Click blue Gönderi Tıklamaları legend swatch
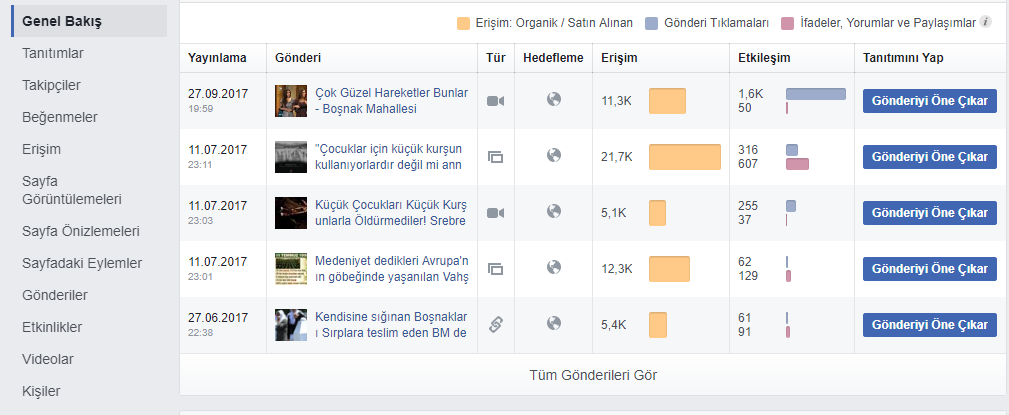The height and width of the screenshot is (415, 1009). [x=651, y=23]
